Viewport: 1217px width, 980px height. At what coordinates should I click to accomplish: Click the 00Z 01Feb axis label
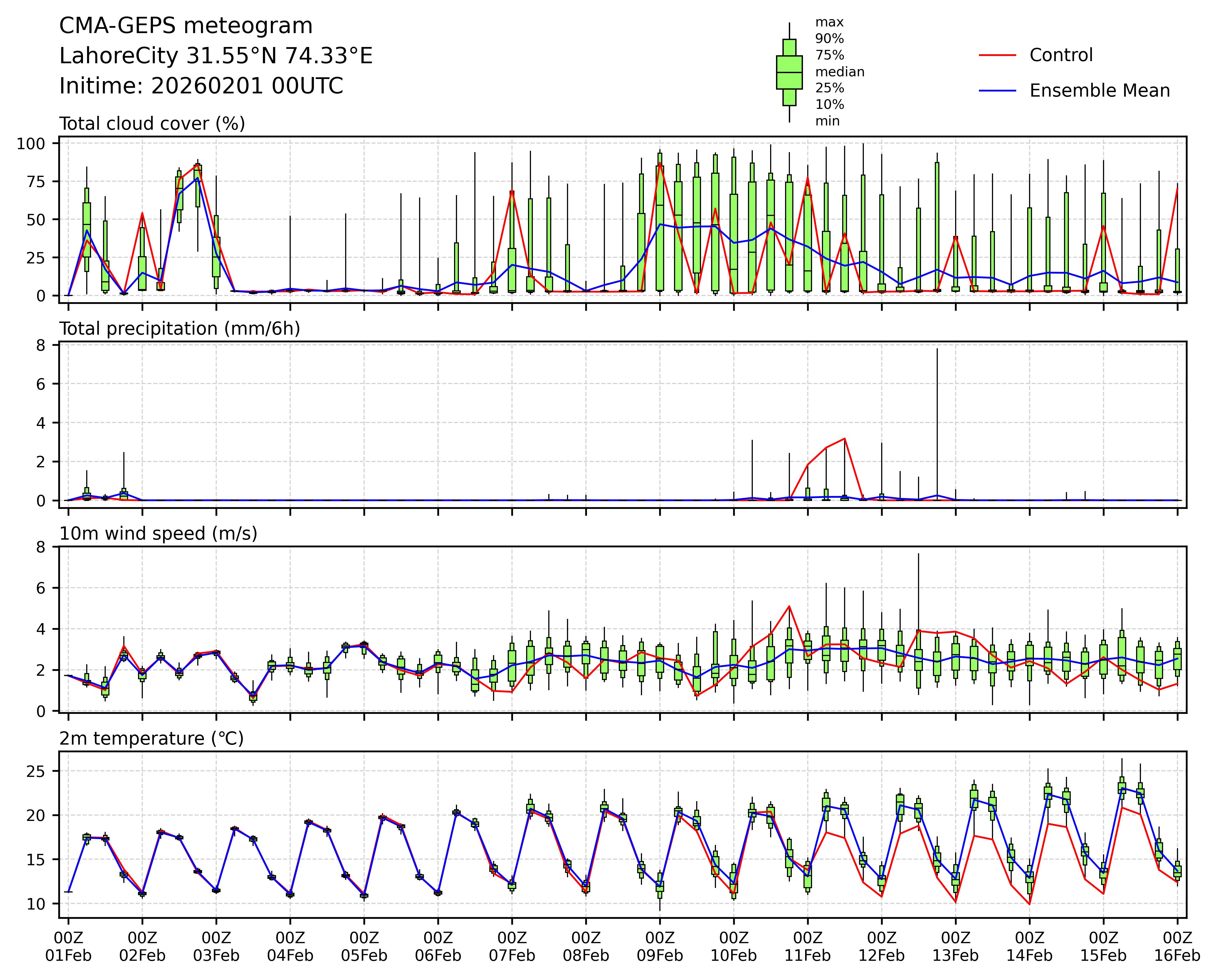68,947
